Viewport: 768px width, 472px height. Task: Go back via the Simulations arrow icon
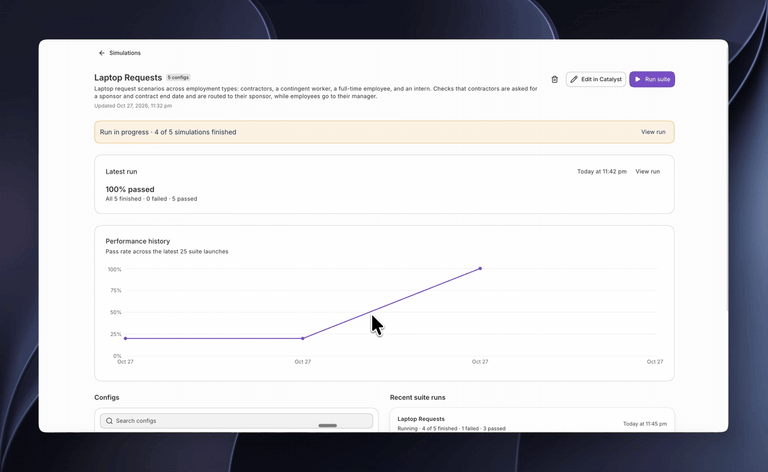pos(101,53)
